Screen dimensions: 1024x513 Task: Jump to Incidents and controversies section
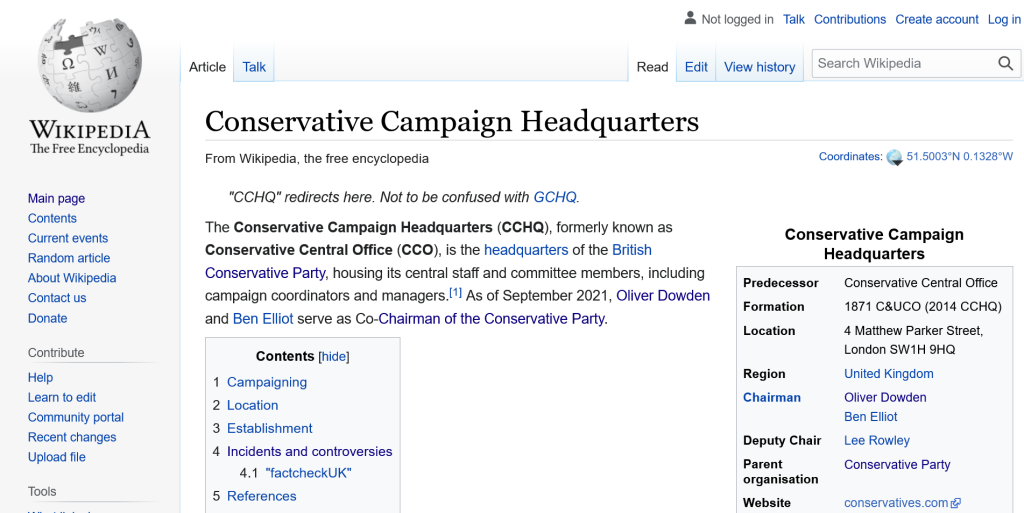click(x=310, y=452)
